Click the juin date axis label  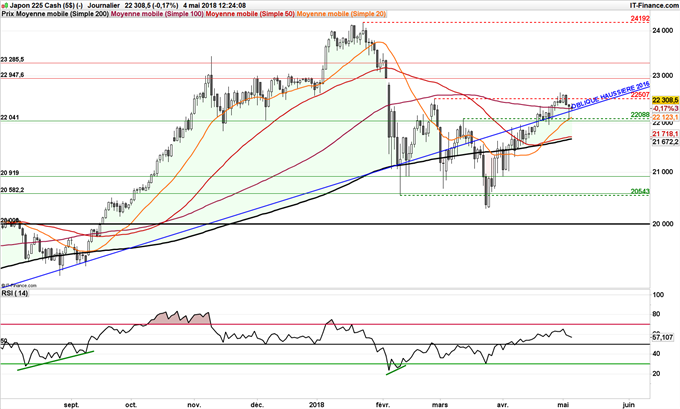pyautogui.click(x=628, y=405)
